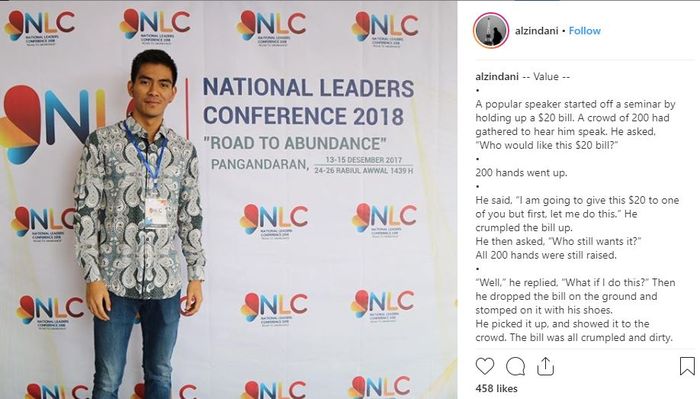Click the caption line "200 hands went up."
Screen dimensions: 700x399
click(521, 173)
